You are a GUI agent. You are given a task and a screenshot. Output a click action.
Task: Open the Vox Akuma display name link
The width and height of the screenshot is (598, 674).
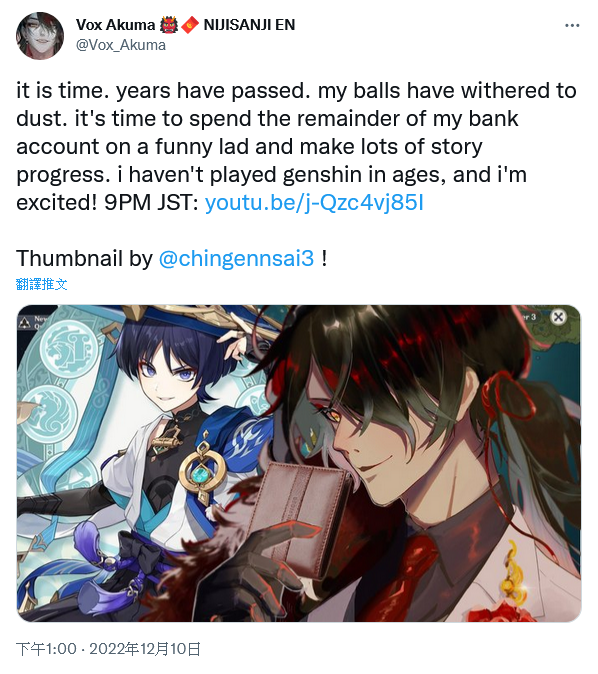(115, 25)
